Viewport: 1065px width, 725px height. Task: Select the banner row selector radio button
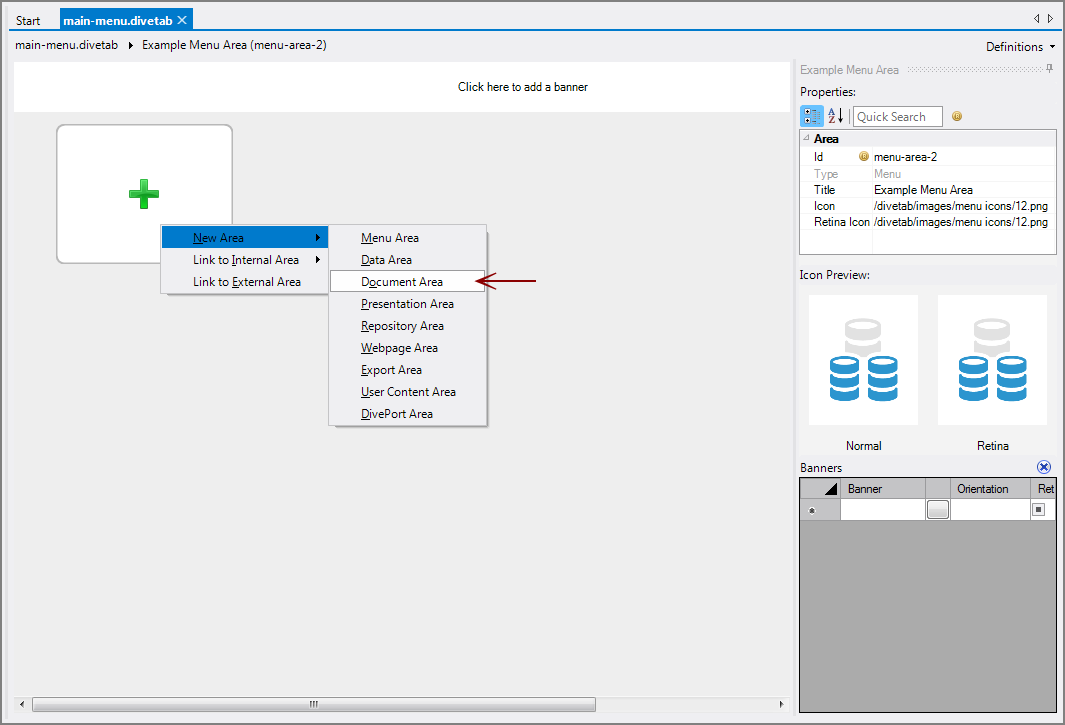click(811, 509)
